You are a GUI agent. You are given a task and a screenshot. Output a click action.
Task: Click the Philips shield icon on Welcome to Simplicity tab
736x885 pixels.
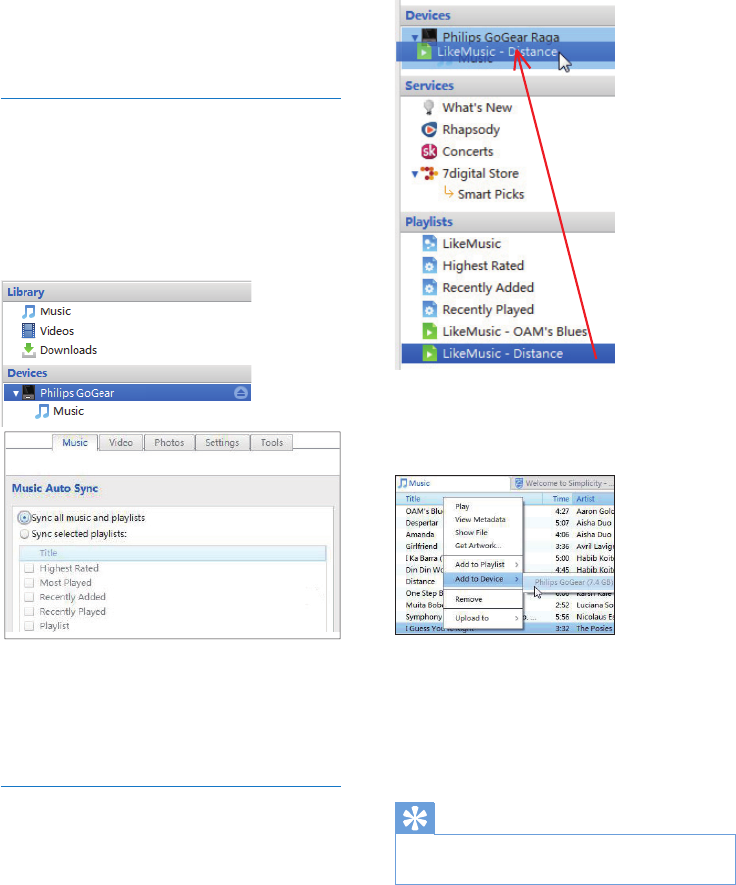[519, 483]
